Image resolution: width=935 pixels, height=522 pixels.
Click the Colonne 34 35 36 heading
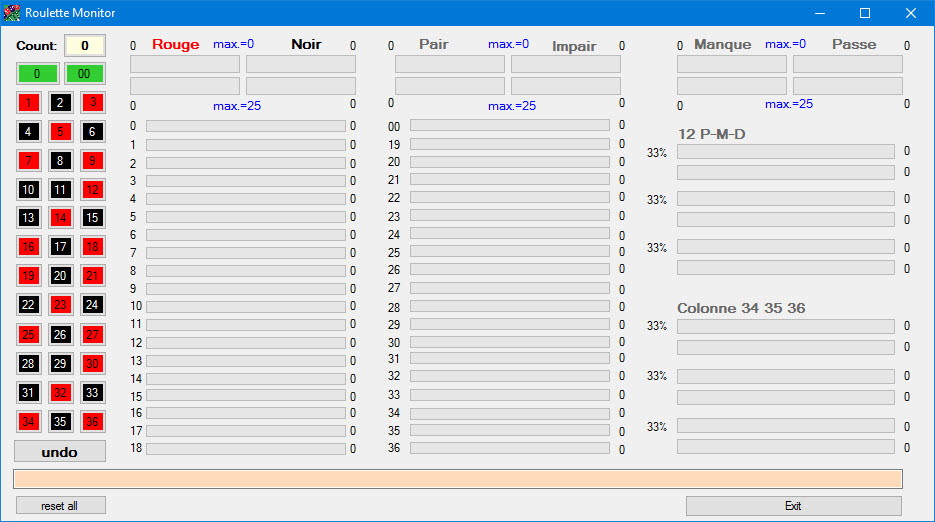741,308
